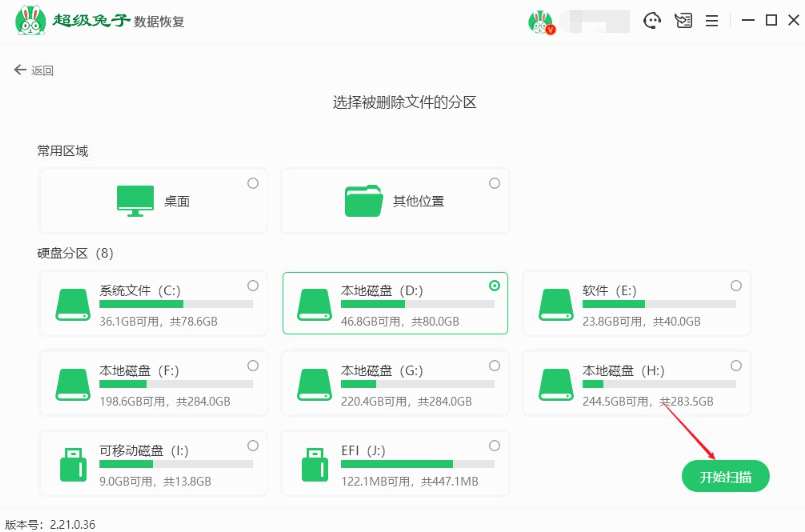
Task: Click the 可移动磁盘 (I:) label
Action: coord(144,451)
